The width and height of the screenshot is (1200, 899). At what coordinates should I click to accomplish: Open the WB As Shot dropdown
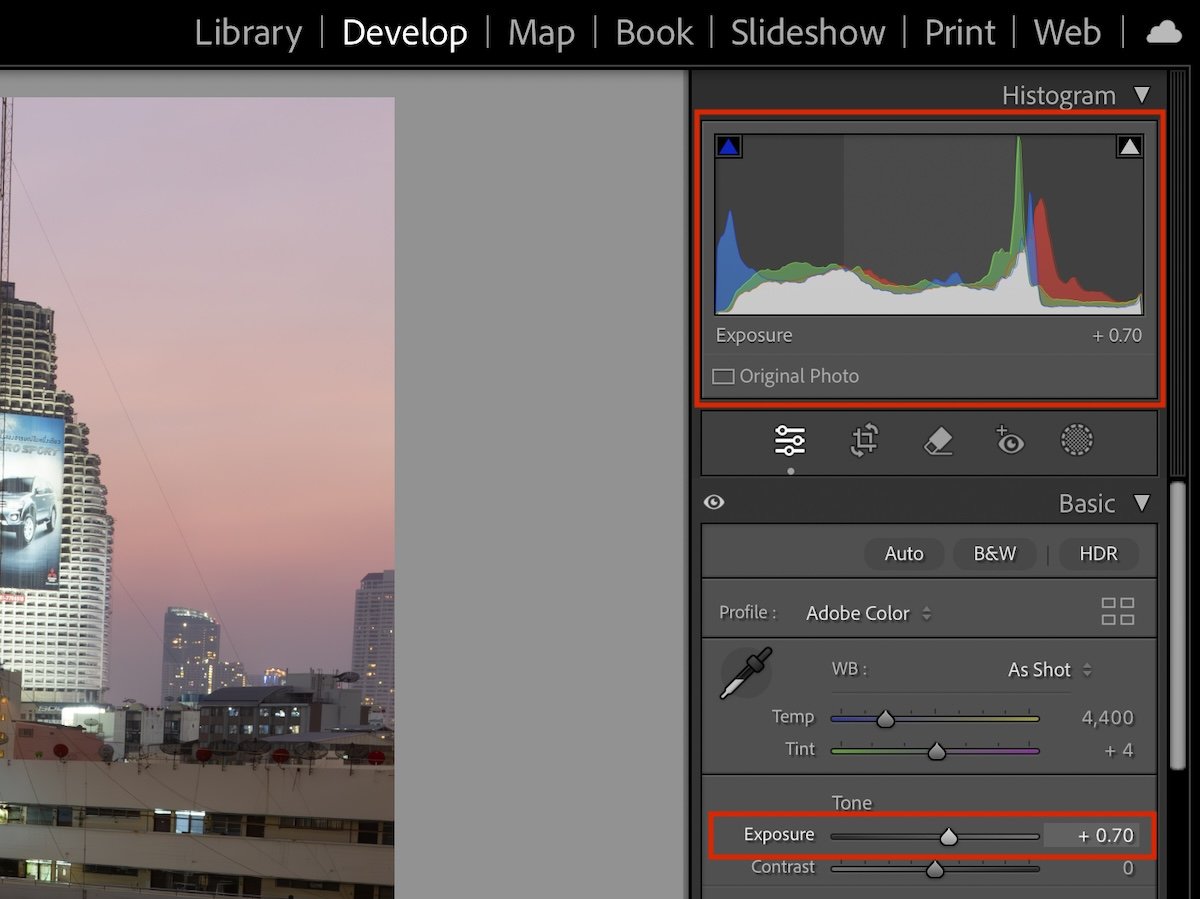1038,670
